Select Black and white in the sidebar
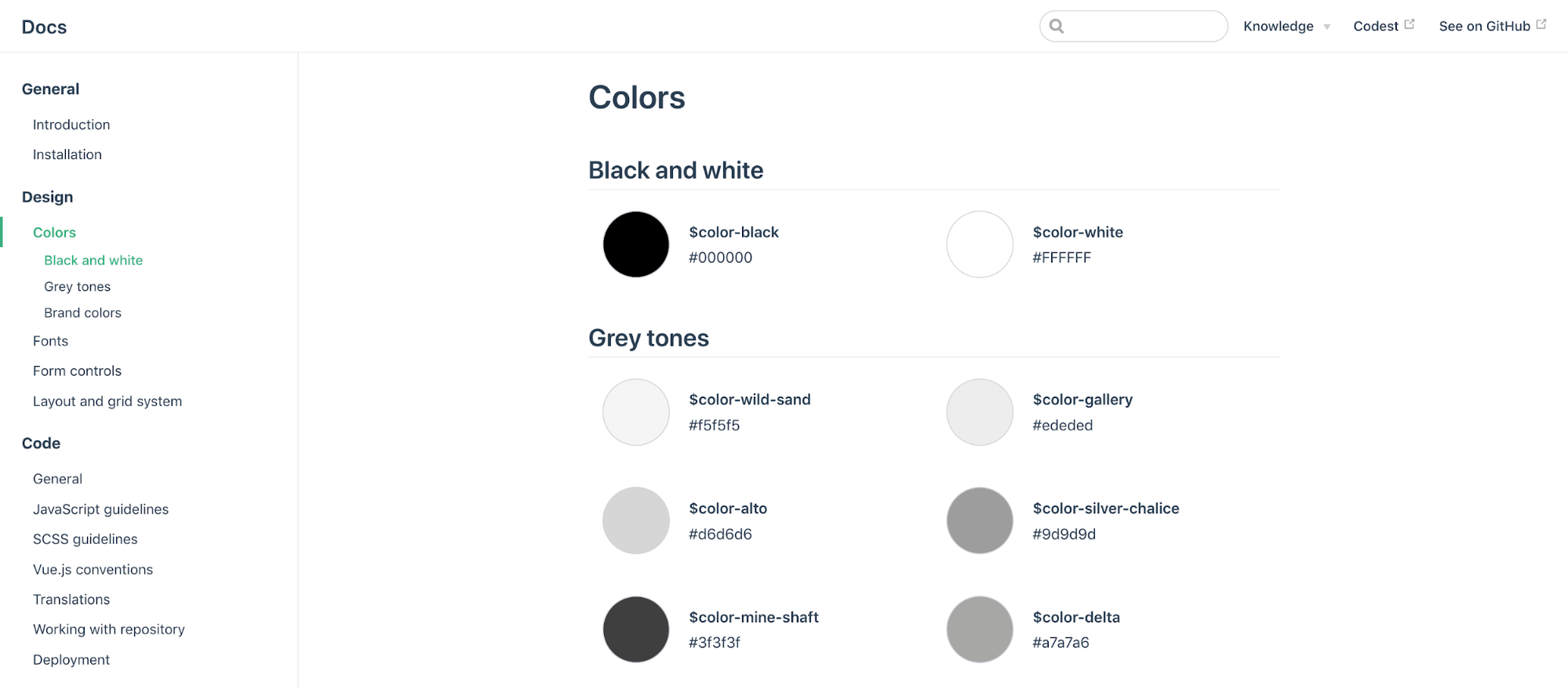 click(x=93, y=259)
